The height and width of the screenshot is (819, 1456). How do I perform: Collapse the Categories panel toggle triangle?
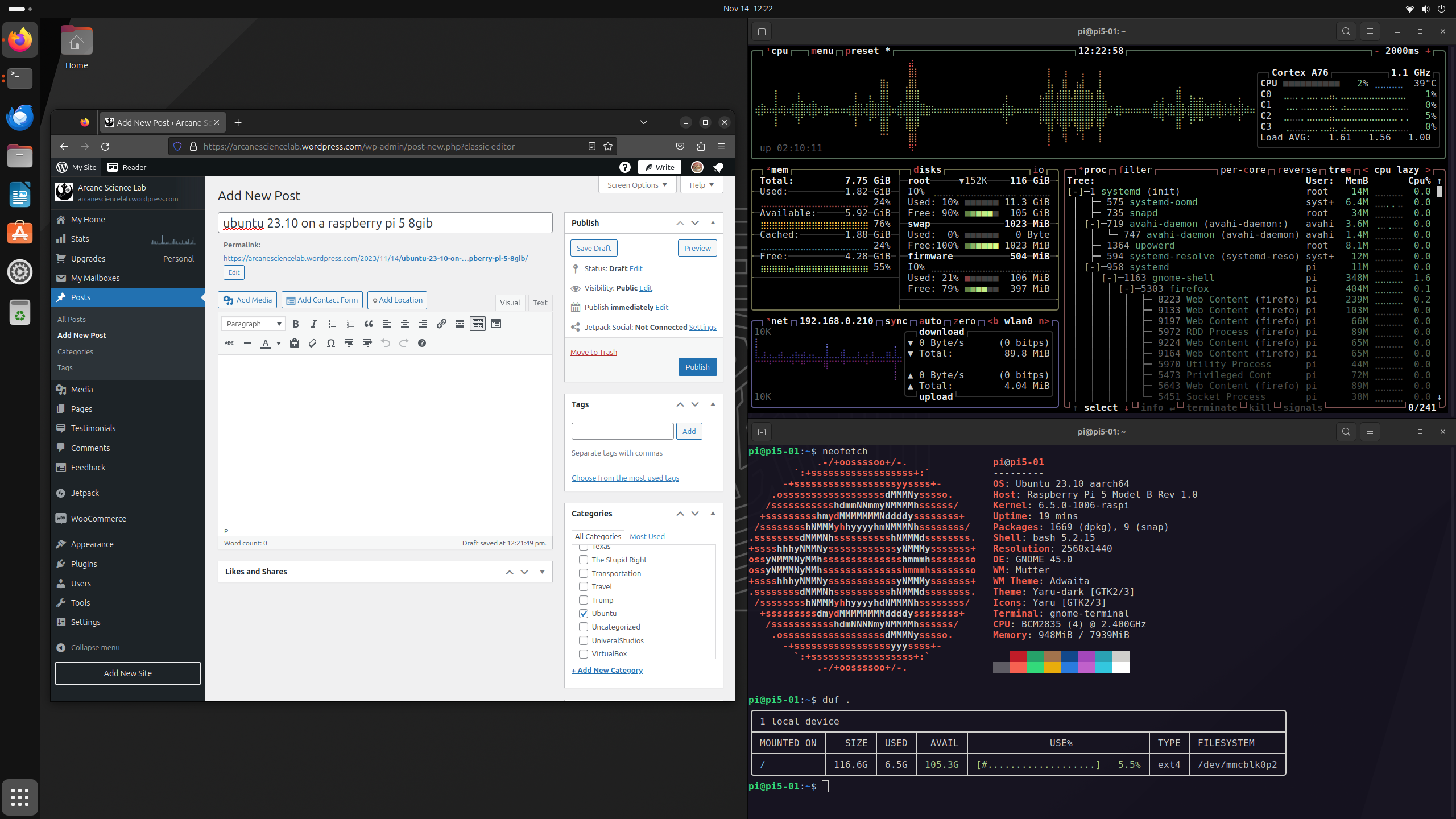click(713, 514)
